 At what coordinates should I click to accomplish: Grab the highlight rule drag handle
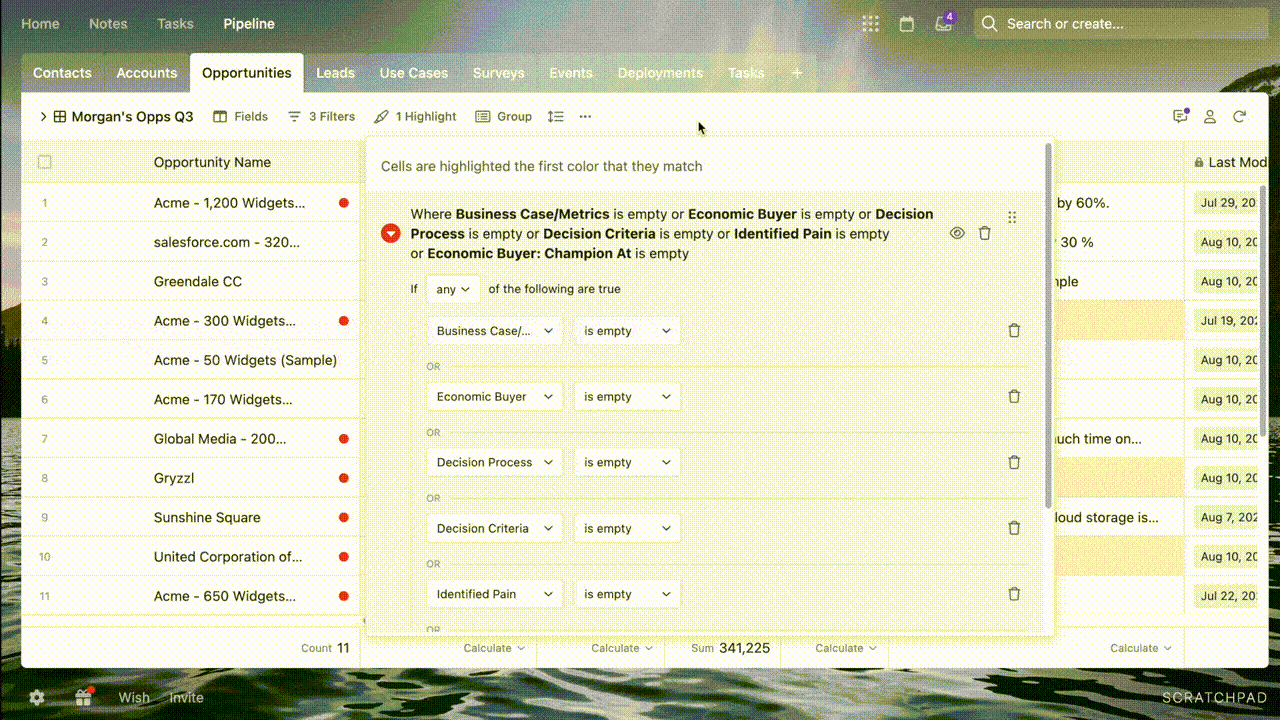pyautogui.click(x=1012, y=217)
